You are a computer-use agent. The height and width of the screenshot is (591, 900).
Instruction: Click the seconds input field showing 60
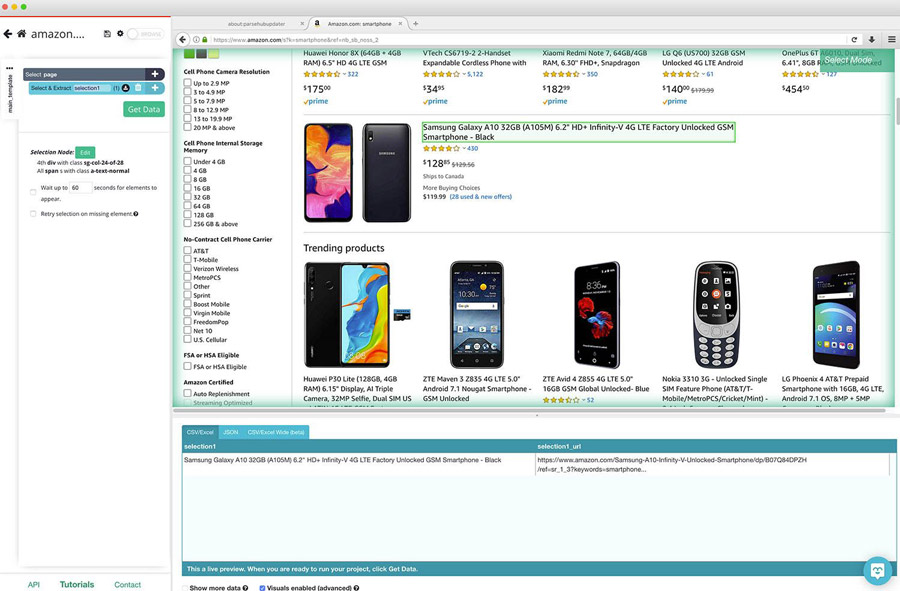pos(80,188)
